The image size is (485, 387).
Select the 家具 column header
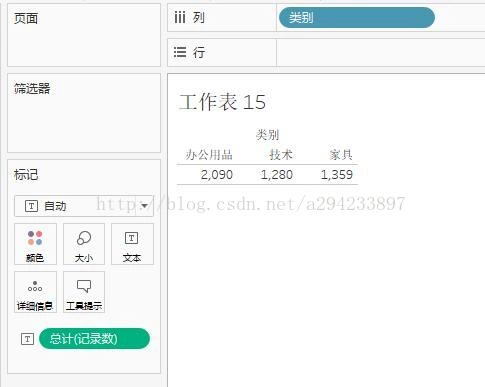click(x=341, y=155)
